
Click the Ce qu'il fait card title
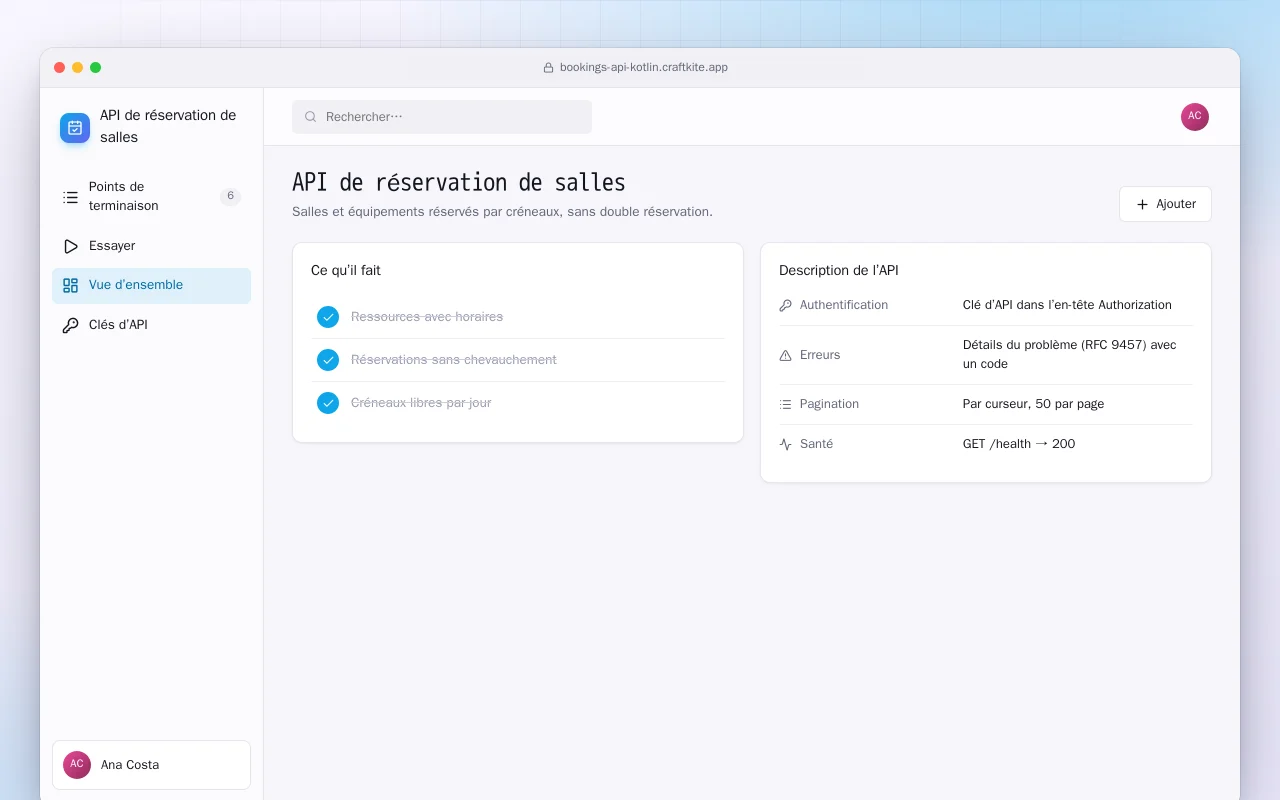click(x=346, y=270)
